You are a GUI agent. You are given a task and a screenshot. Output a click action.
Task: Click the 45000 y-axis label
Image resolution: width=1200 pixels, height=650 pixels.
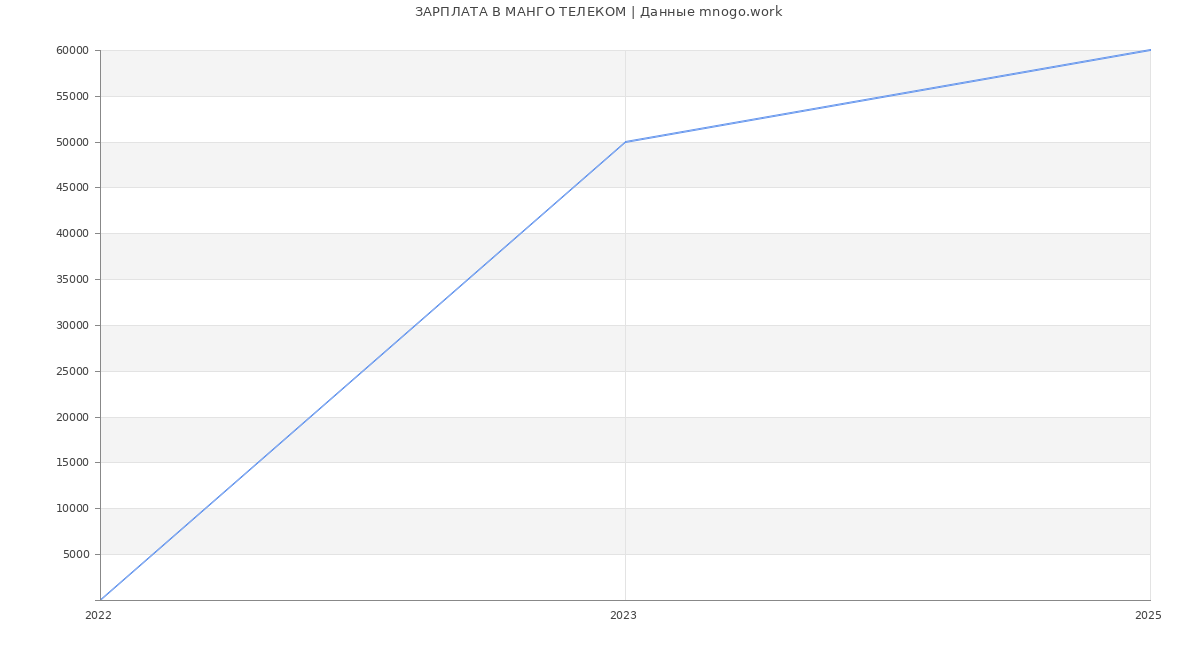coord(72,188)
